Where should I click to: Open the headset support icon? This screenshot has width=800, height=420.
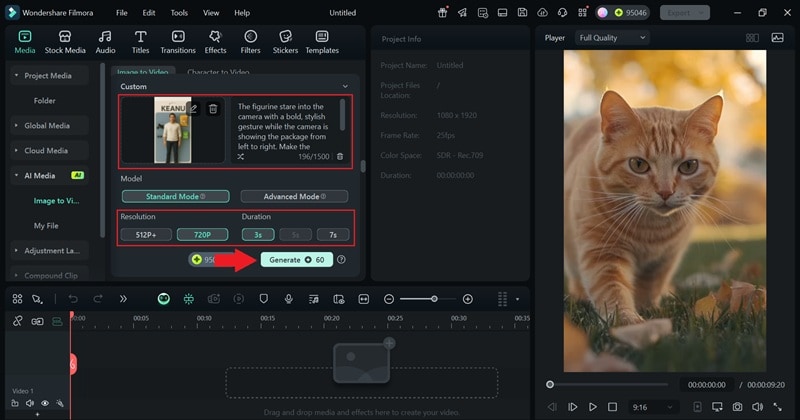coord(562,13)
